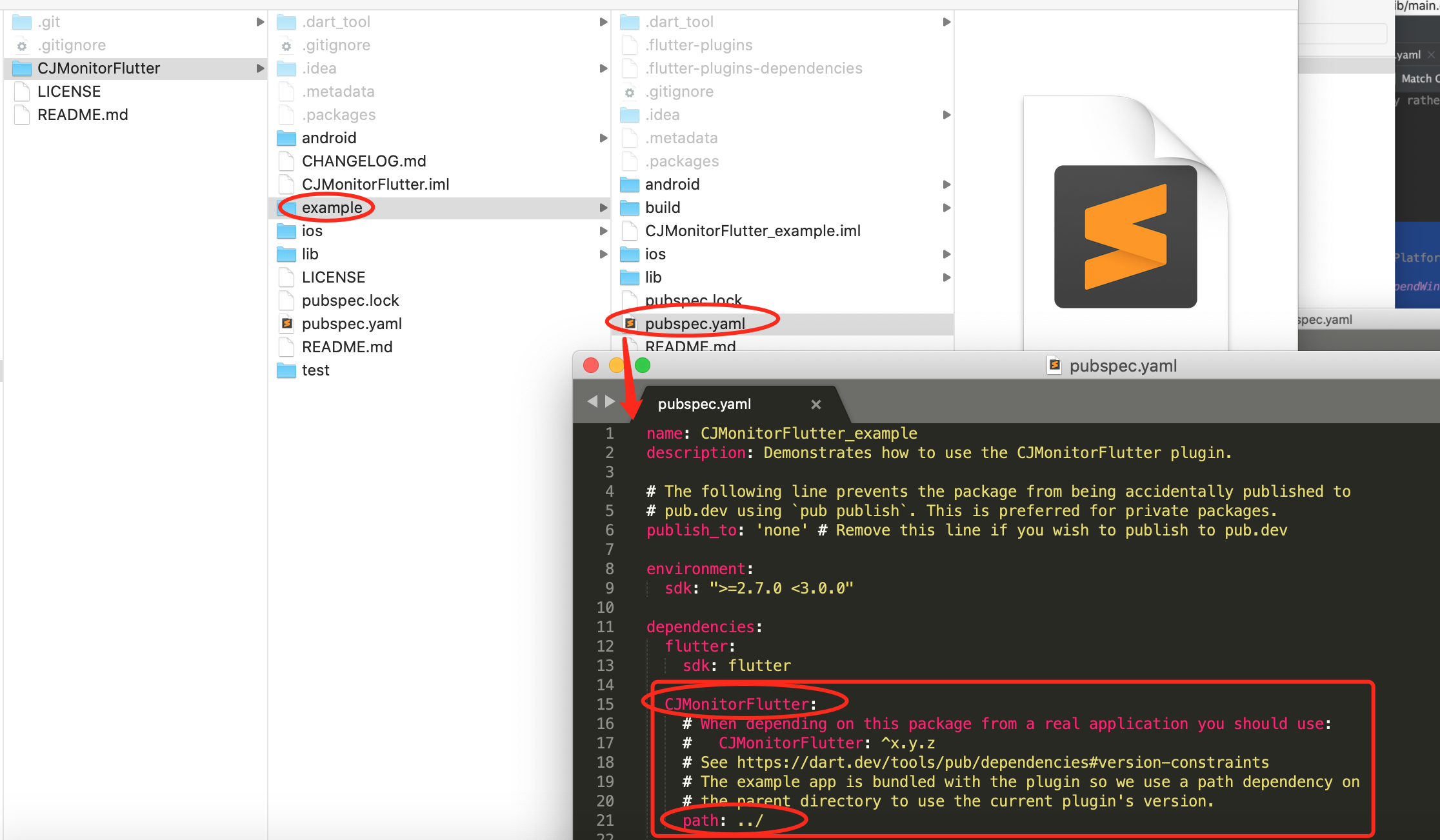
Task: Click line number 10 in the gutter
Action: [605, 608]
